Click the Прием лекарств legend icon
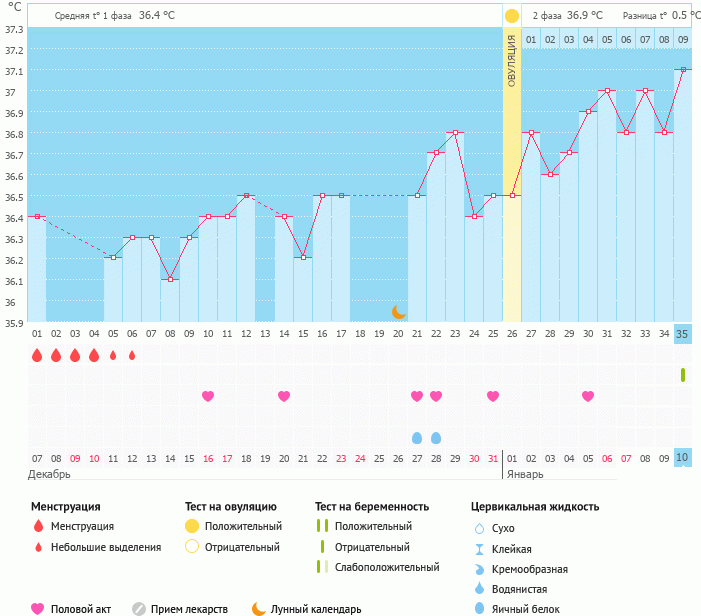 tap(139, 608)
